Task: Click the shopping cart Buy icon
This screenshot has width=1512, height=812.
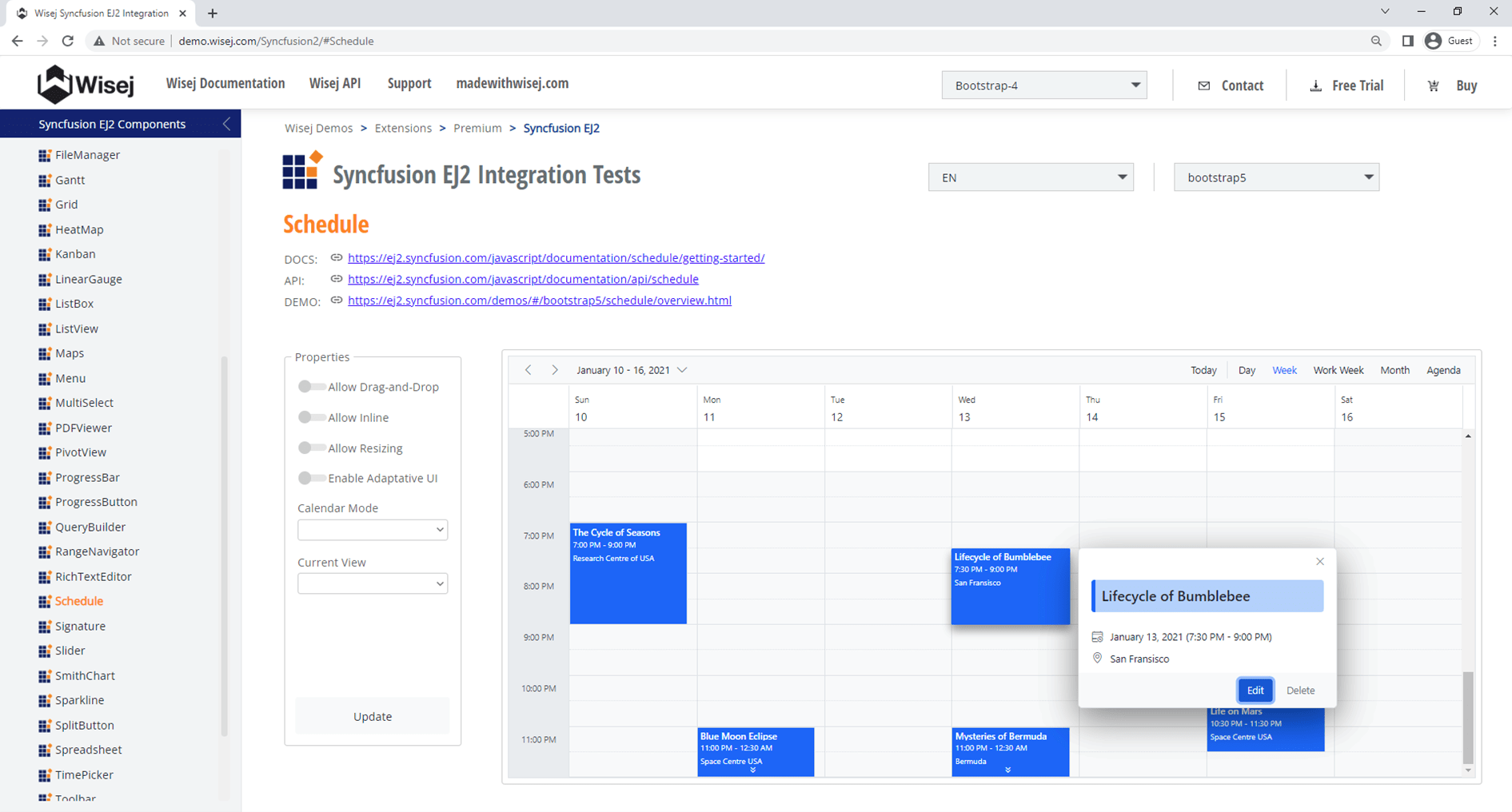Action: tap(1433, 86)
